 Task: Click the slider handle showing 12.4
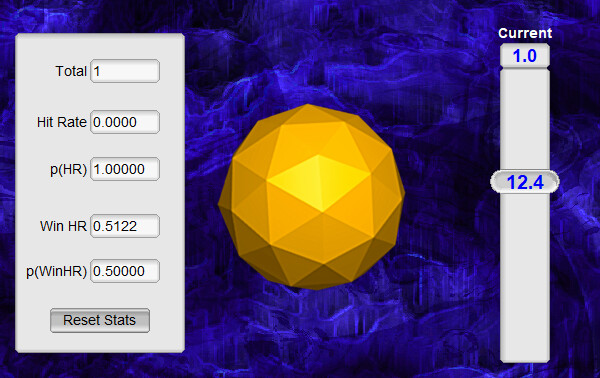click(525, 182)
